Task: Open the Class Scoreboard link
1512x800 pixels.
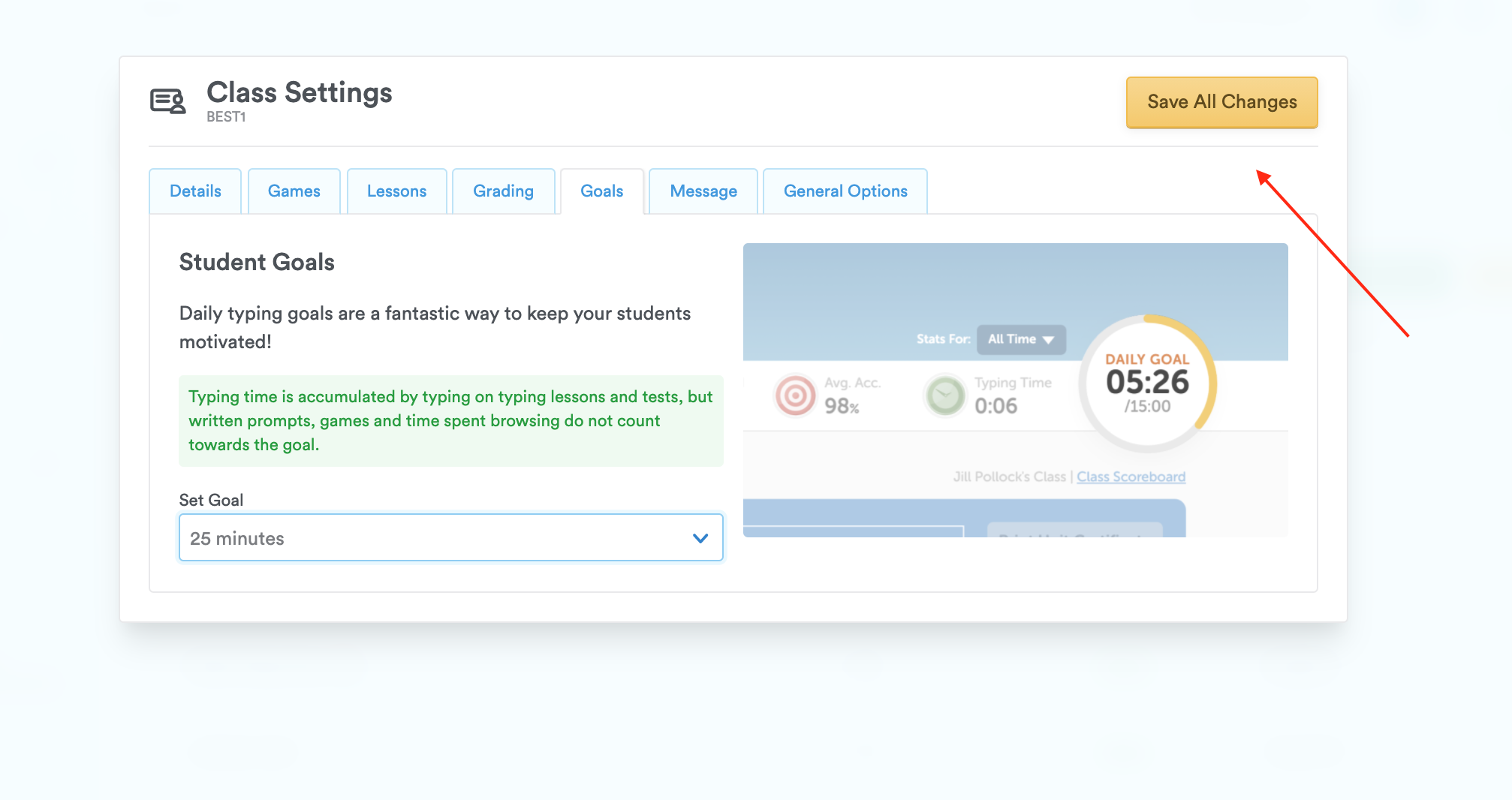Action: (x=1131, y=477)
